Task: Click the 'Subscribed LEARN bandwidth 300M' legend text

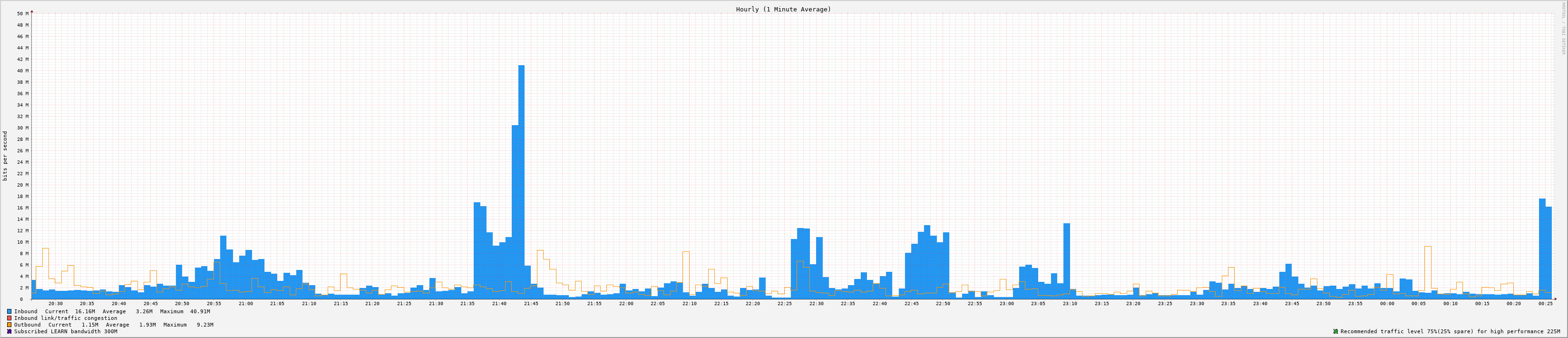Action: [66, 331]
